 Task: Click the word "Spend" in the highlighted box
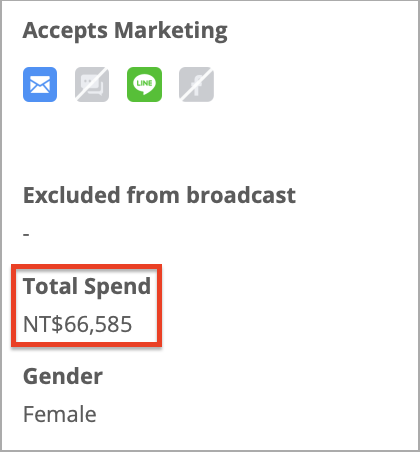(x=117, y=287)
